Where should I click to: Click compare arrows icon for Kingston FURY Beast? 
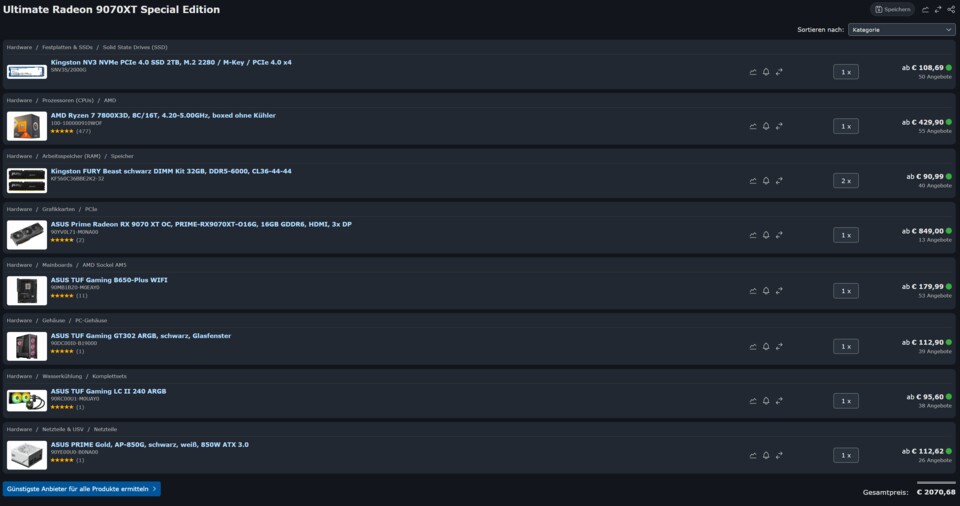pyautogui.click(x=779, y=181)
